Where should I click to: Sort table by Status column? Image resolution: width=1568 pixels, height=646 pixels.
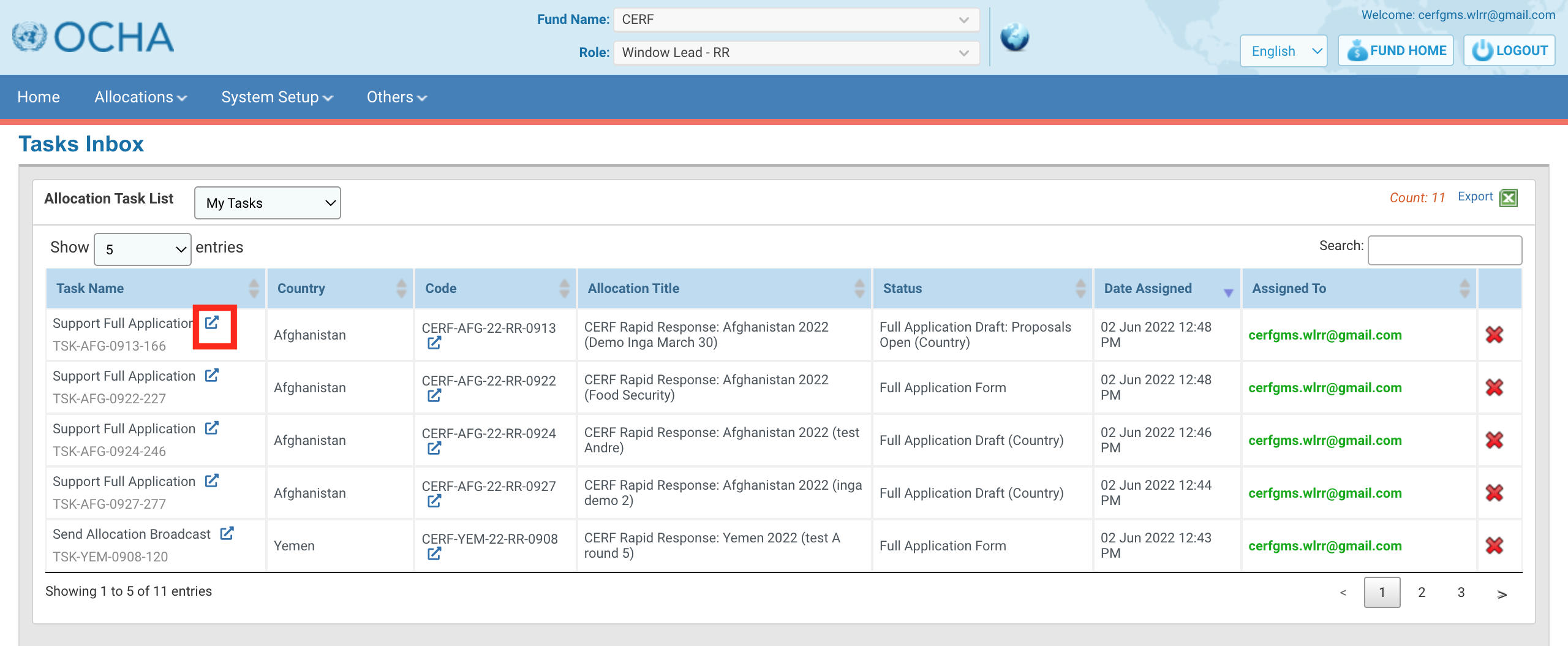click(982, 289)
